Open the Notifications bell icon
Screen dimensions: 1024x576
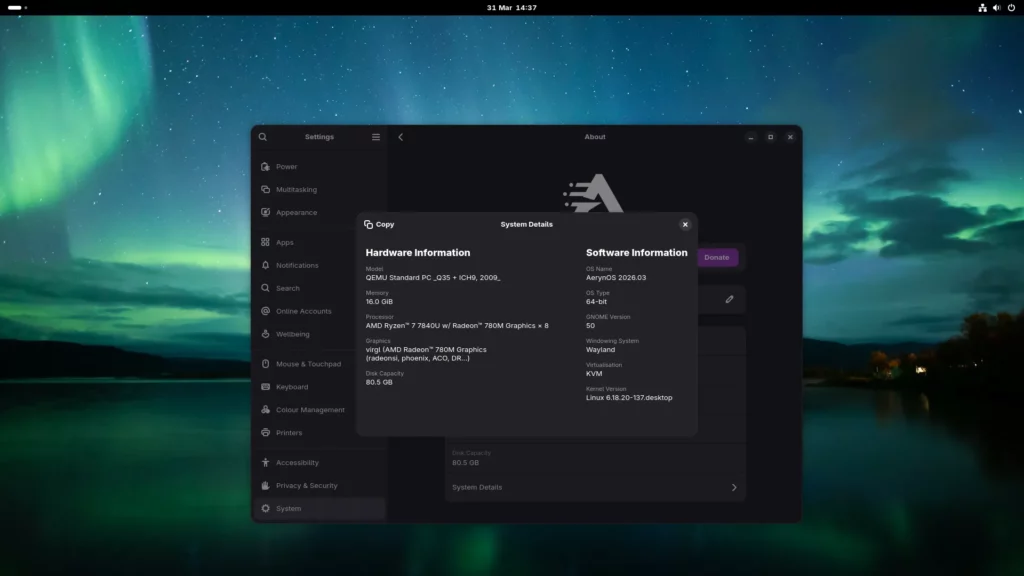(263, 265)
